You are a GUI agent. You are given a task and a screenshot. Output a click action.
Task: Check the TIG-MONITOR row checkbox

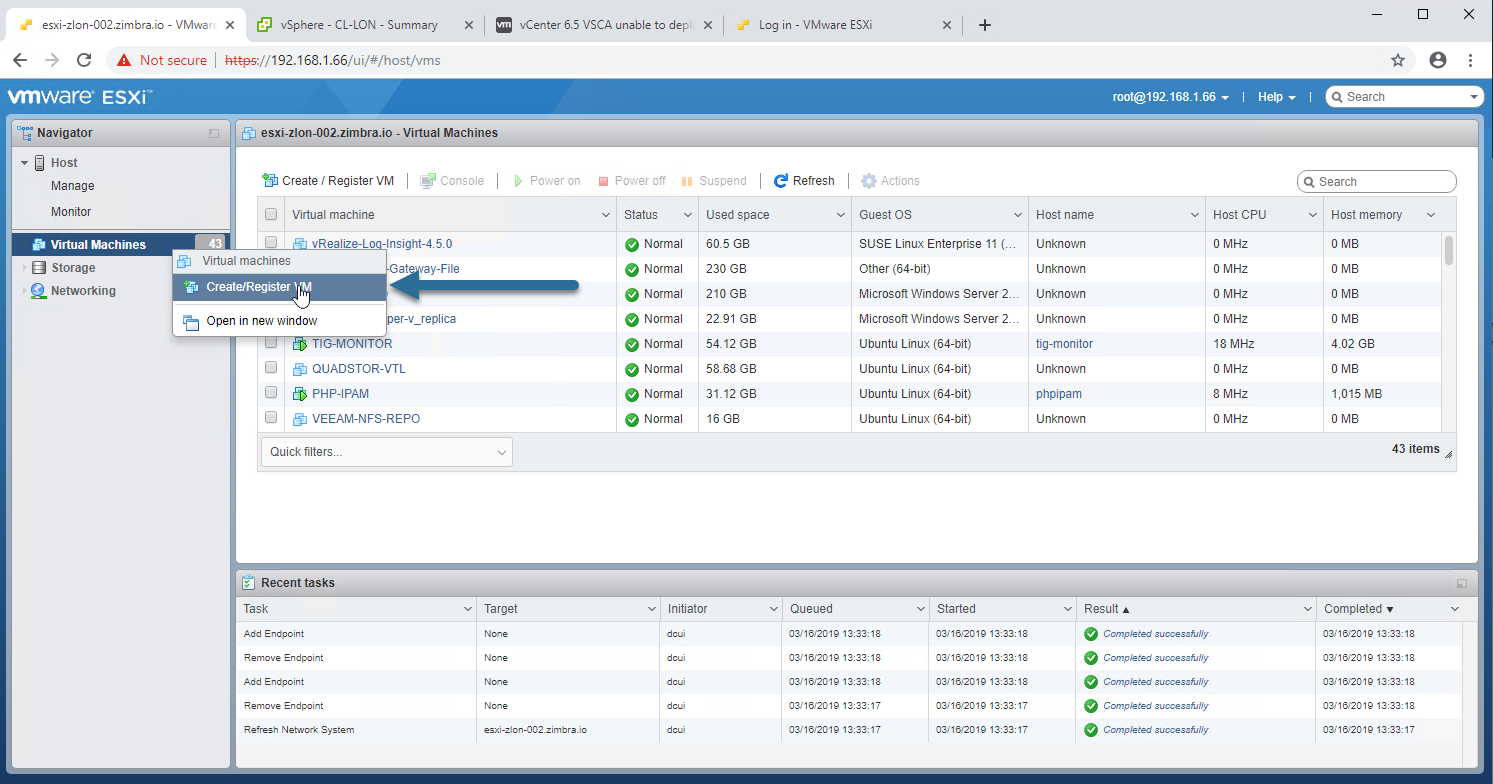coord(271,342)
